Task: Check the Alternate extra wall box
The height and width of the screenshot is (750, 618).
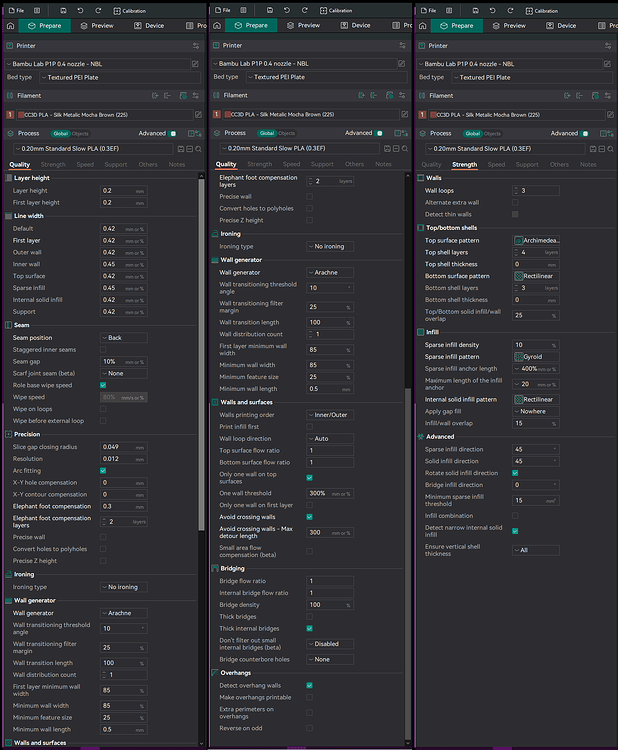Action: pos(515,202)
